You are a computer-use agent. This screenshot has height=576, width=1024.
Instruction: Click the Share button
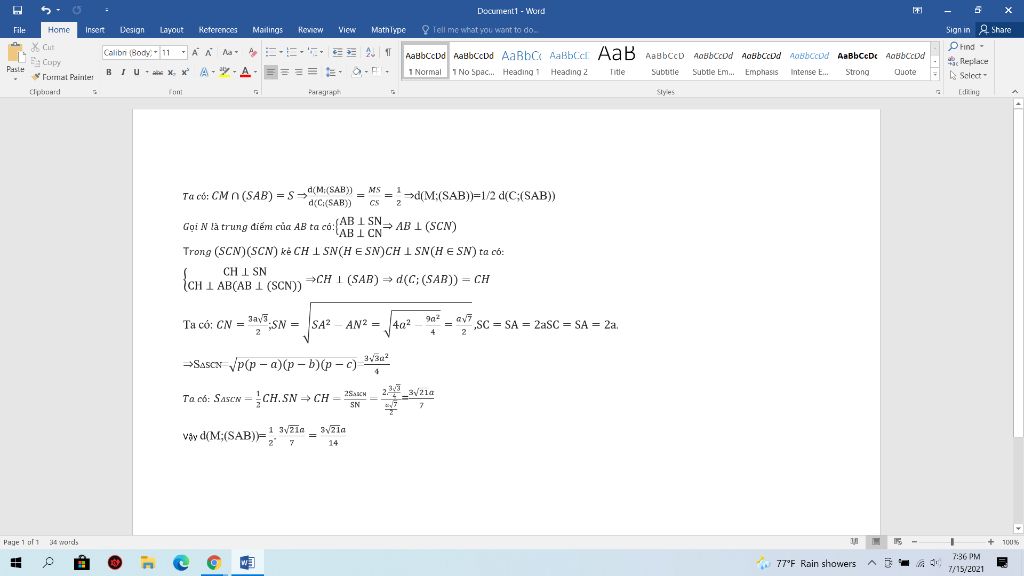pos(996,30)
